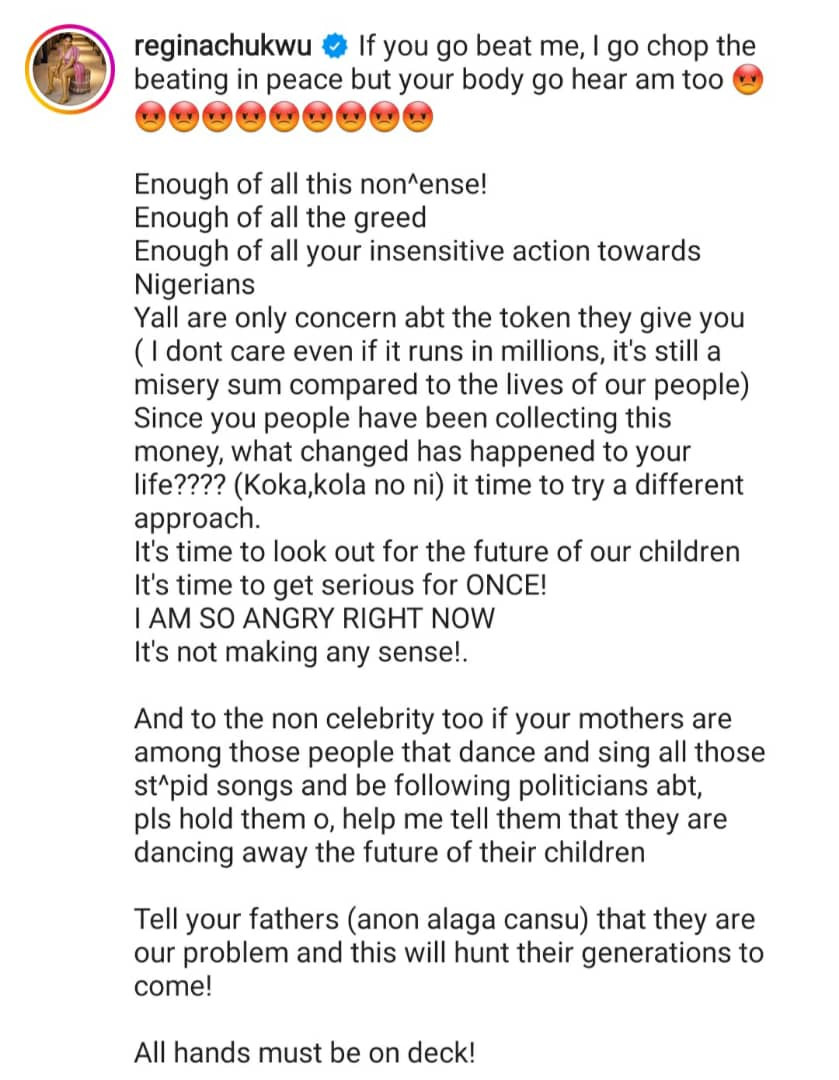Click "It's time to get serious for ONCE!"

click(340, 585)
